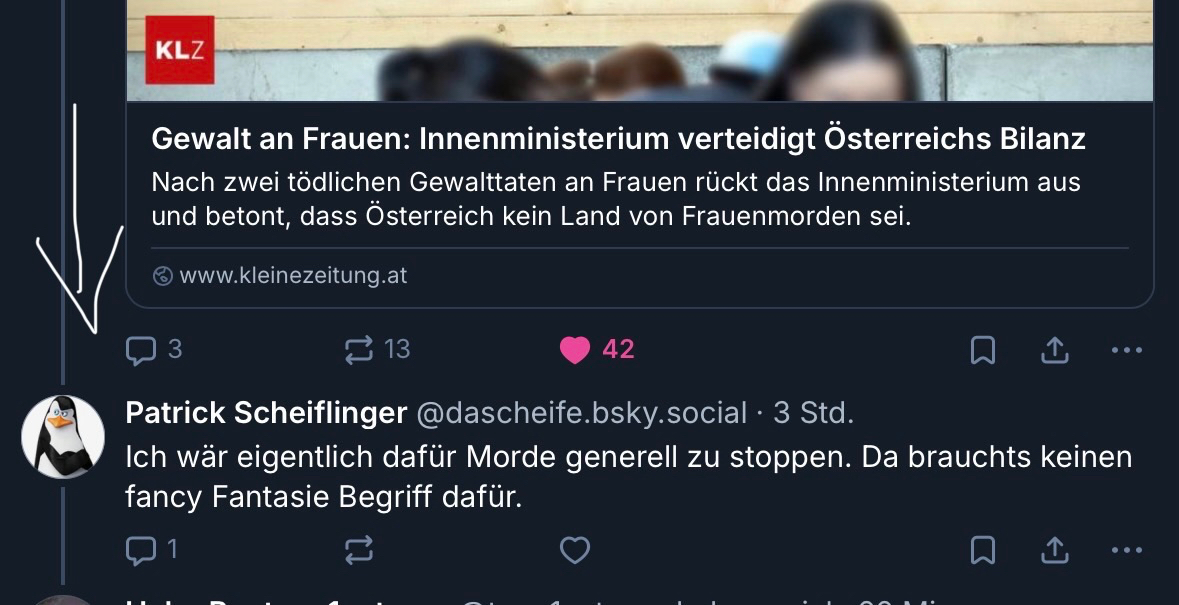This screenshot has width=1179, height=605.
Task: Like Patrick Scheiflinger's reply
Action: (x=574, y=549)
